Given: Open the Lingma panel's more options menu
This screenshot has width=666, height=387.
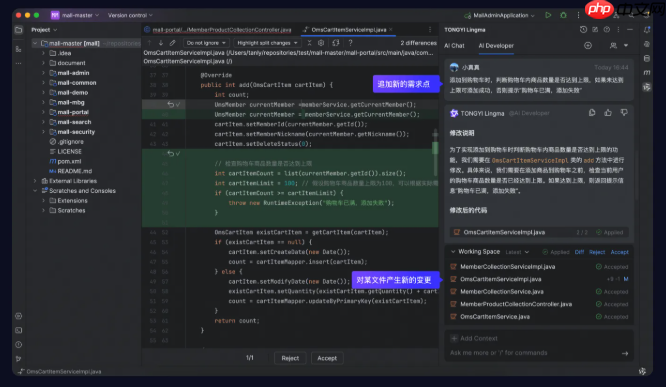Looking at the screenshot, I should [618, 30].
